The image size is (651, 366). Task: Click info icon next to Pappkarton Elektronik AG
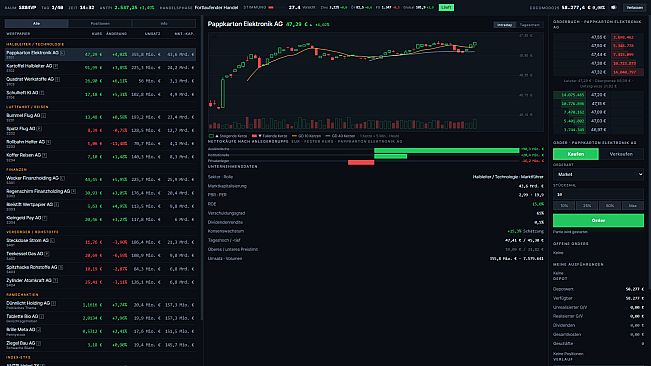pos(63,53)
